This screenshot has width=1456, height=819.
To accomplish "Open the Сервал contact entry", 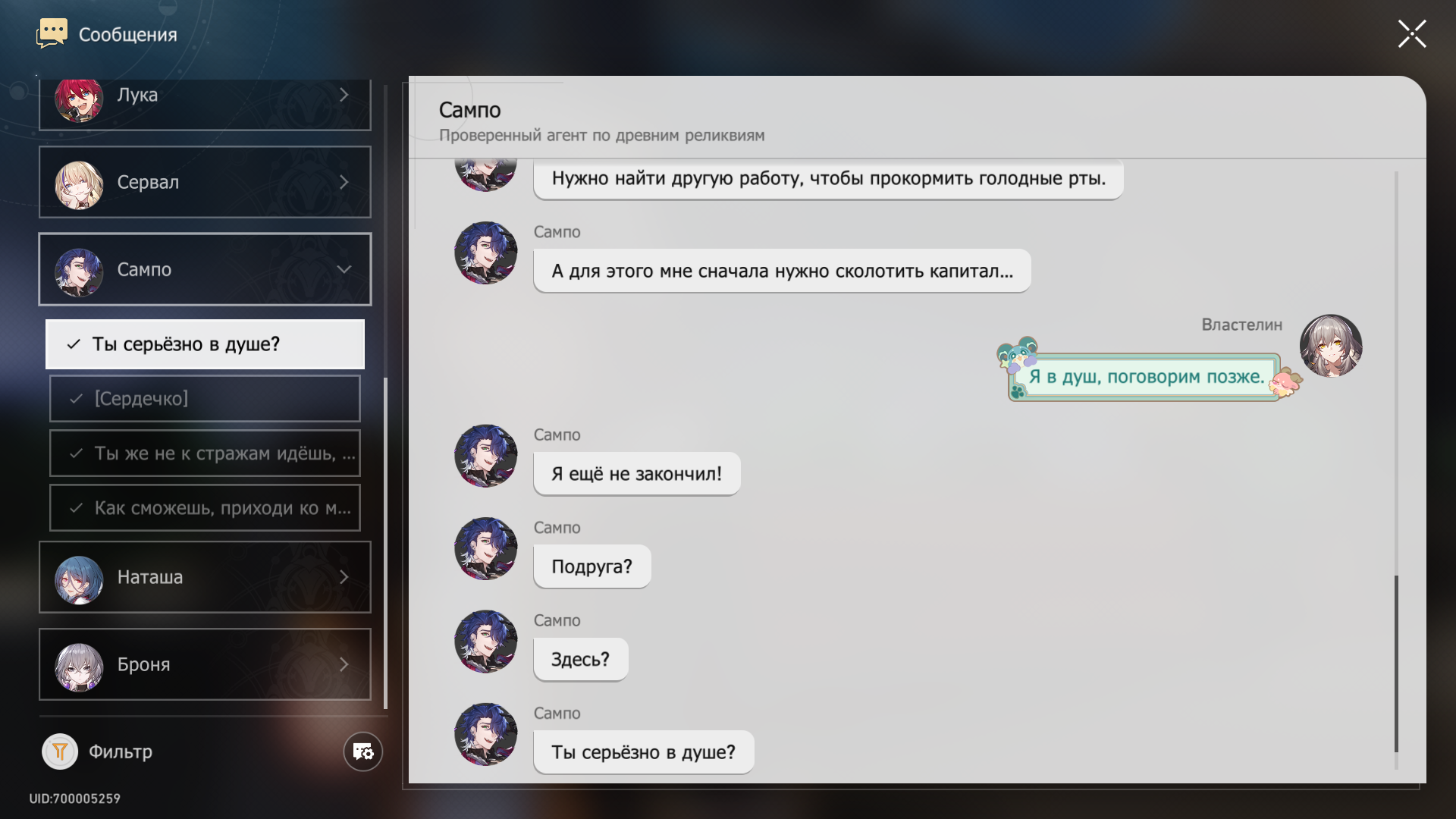I will coord(205,182).
